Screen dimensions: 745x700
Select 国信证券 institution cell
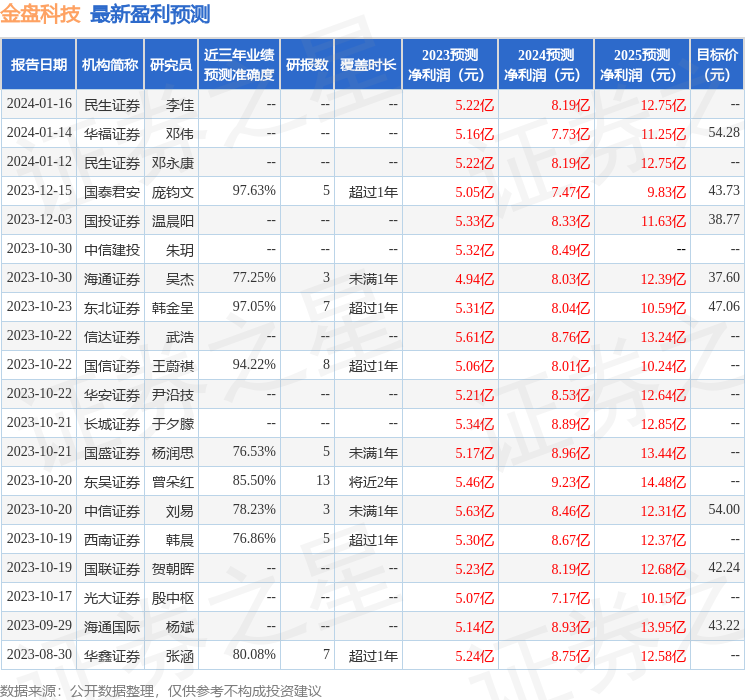tap(112, 366)
